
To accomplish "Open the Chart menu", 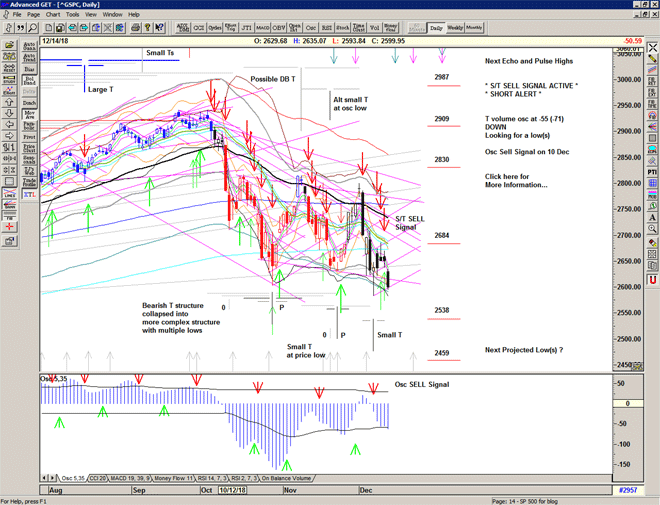I will pyautogui.click(x=53, y=15).
